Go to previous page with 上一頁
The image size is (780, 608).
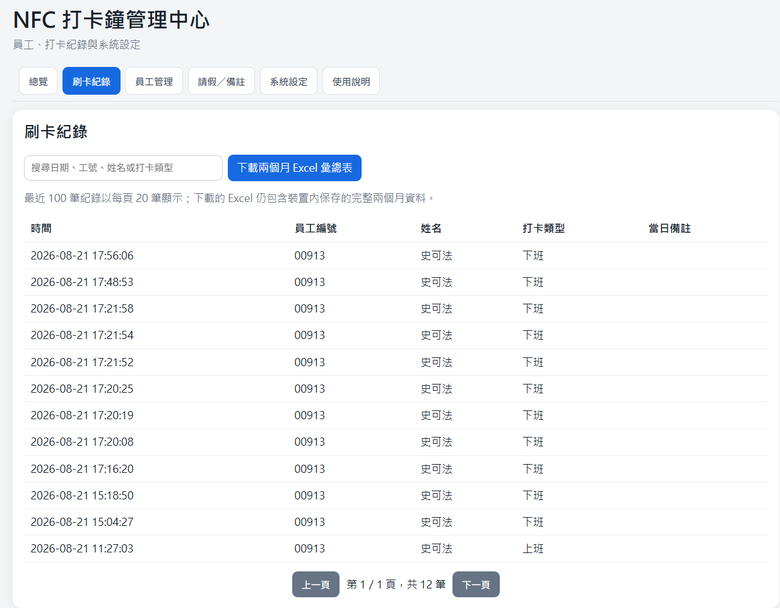[315, 584]
